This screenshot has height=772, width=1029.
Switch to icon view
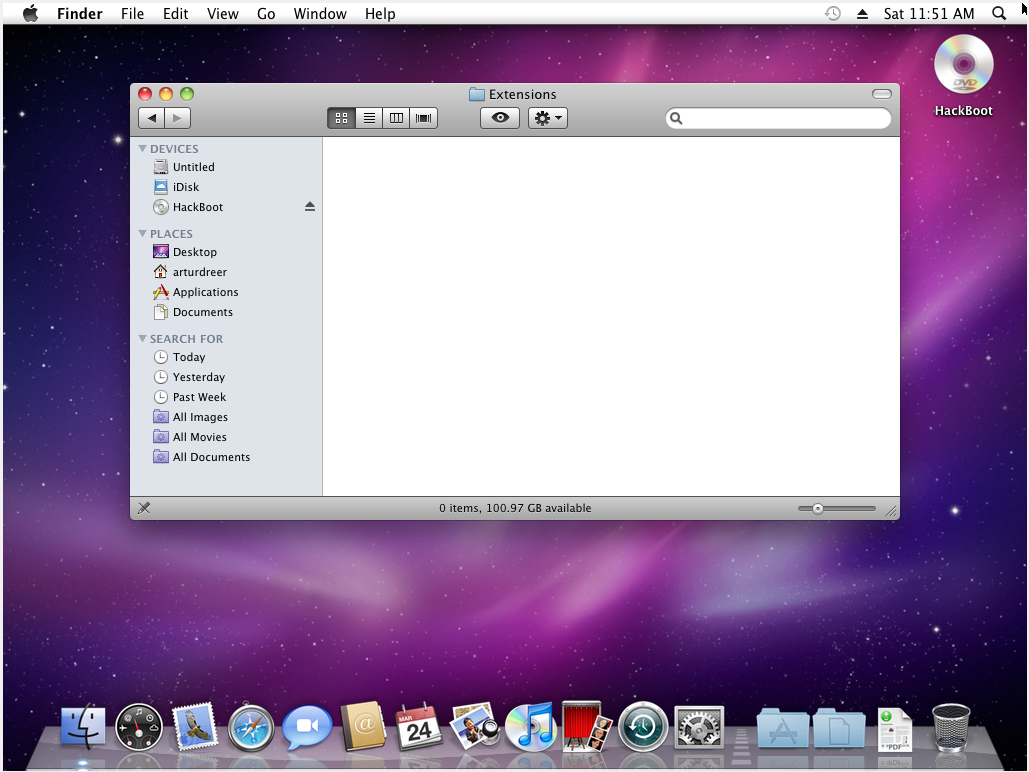click(x=341, y=118)
